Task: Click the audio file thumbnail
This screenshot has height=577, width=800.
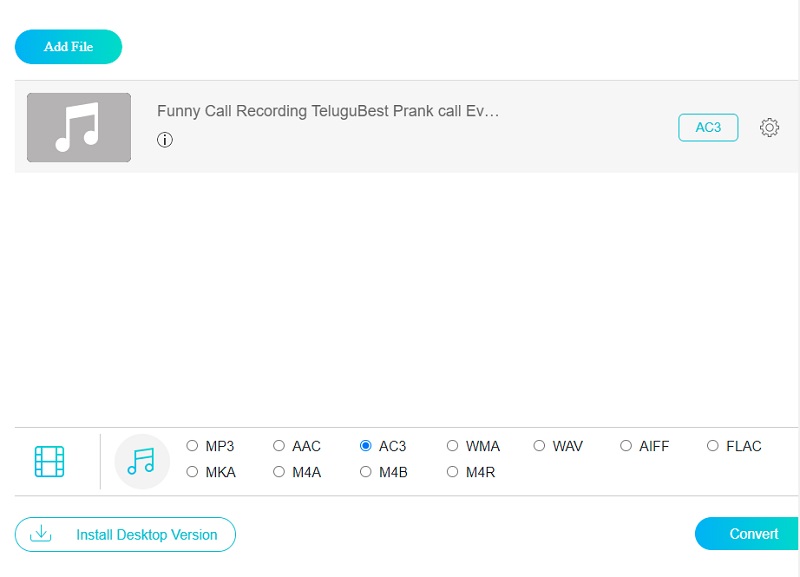Action: pos(79,127)
